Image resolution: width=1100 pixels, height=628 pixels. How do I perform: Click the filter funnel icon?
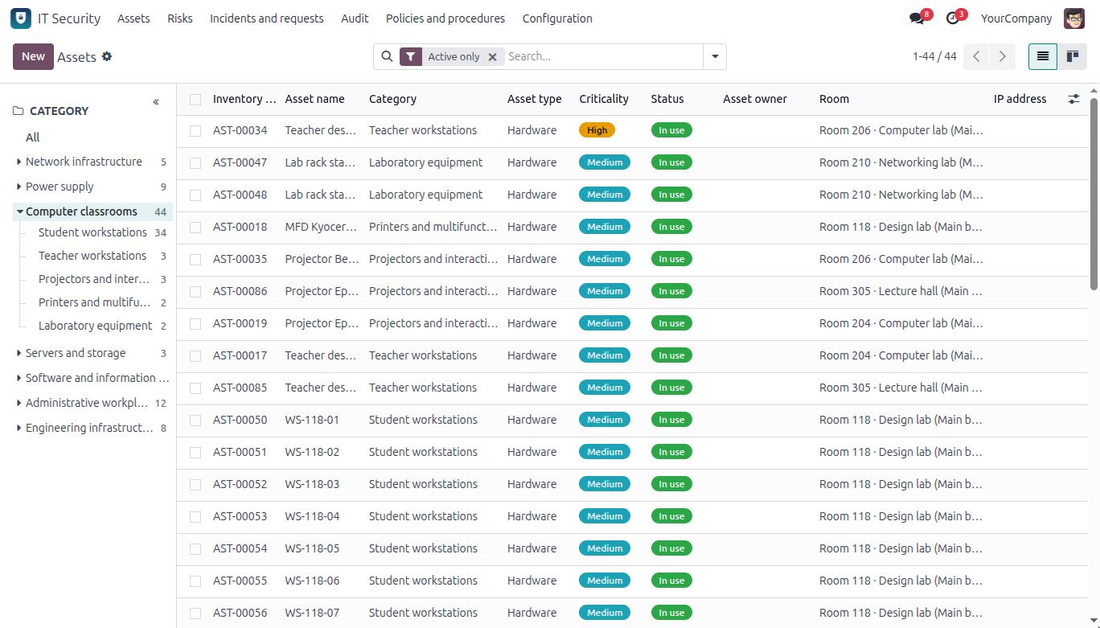click(410, 57)
